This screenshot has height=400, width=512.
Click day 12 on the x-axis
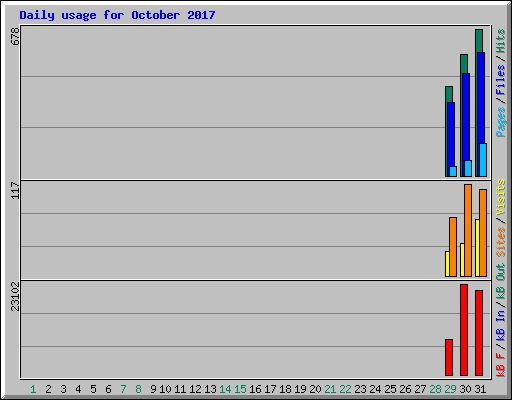[195, 389]
